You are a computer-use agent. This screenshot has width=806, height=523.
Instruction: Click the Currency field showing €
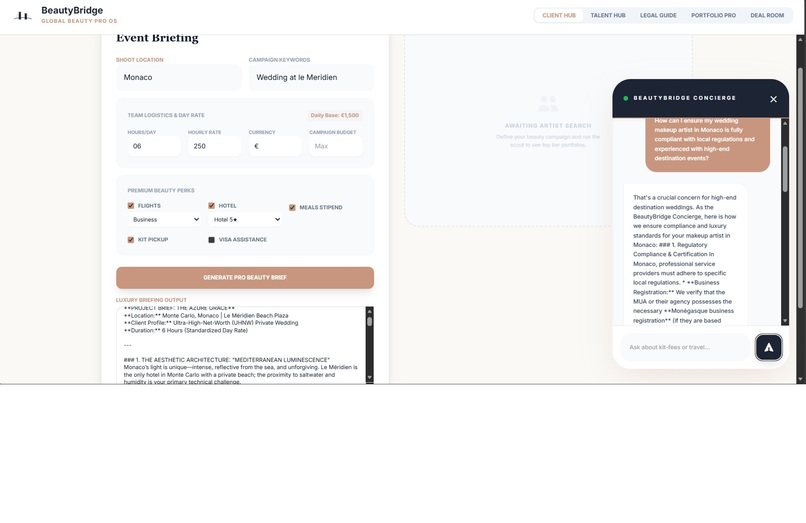point(275,146)
